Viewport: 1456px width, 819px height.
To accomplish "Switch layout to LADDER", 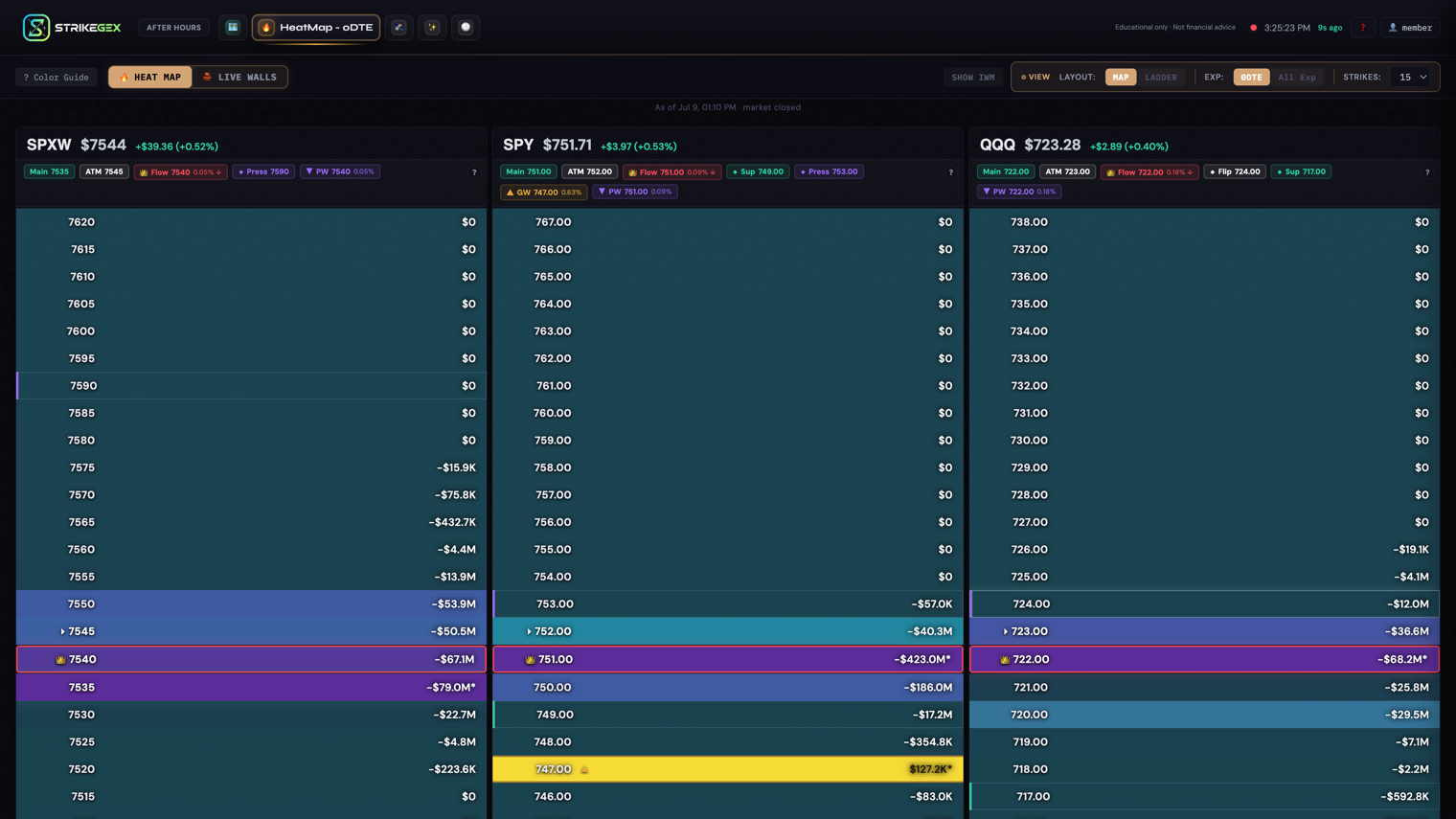I will pos(1161,77).
